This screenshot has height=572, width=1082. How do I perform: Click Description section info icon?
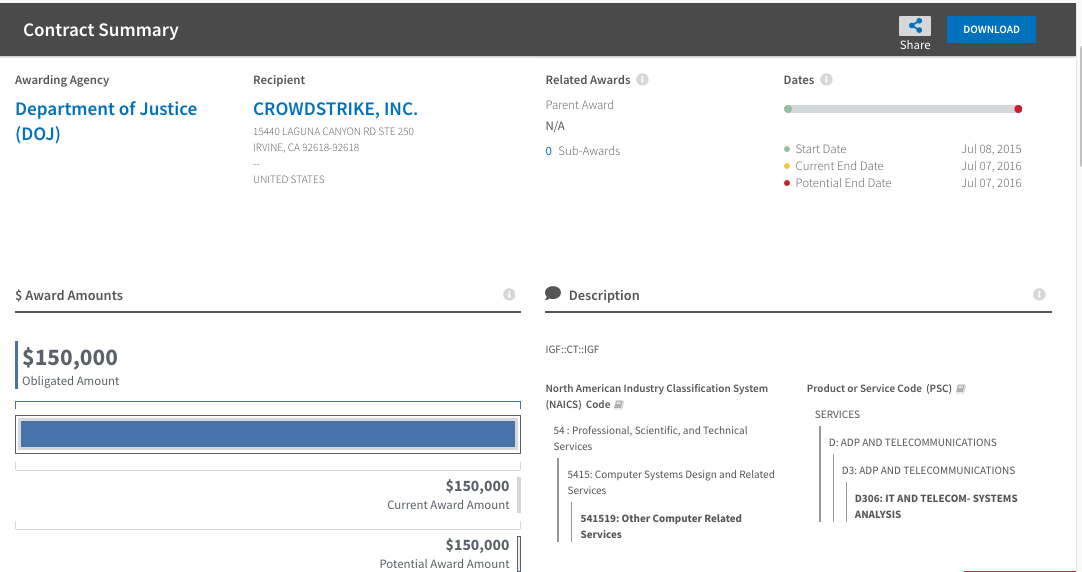coord(1039,295)
